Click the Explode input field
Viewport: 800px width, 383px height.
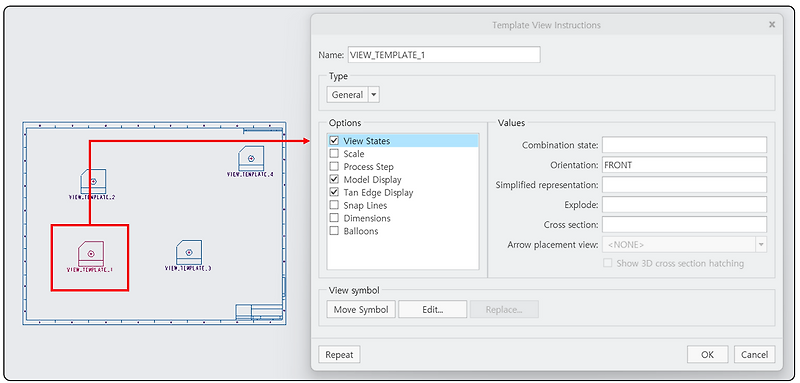click(x=684, y=205)
